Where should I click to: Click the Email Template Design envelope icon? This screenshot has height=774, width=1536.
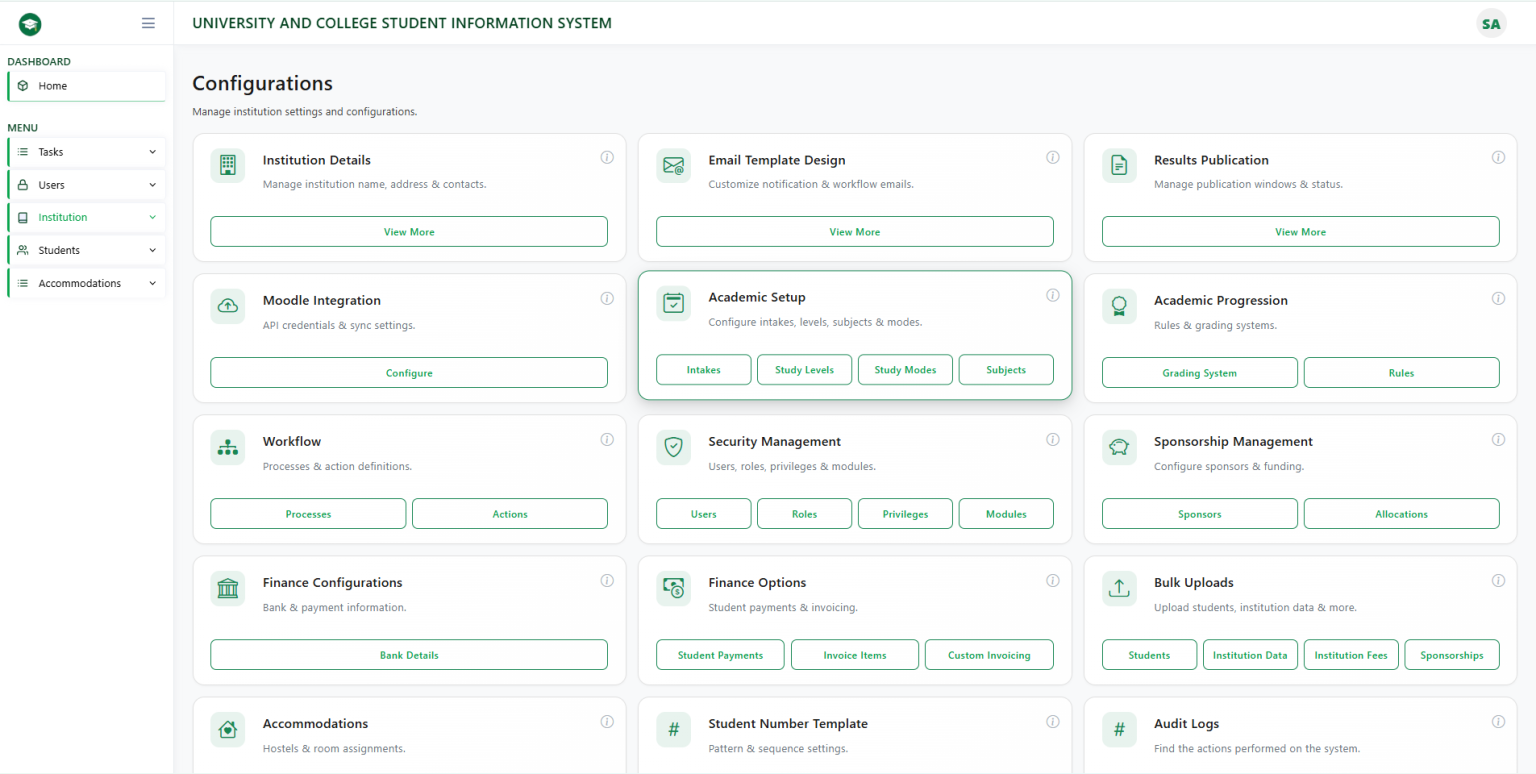pos(673,166)
